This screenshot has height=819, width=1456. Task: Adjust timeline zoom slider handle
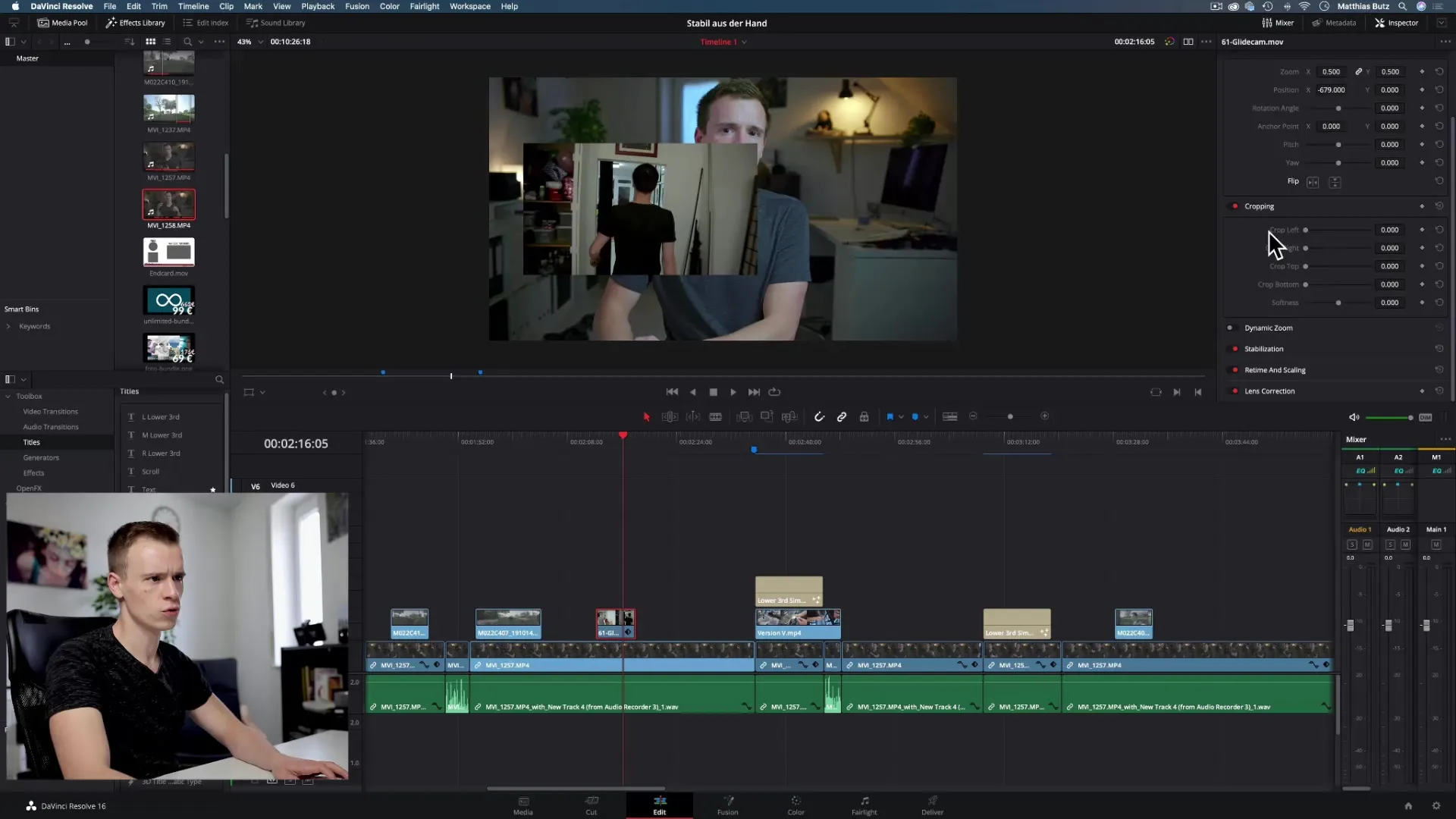tap(1010, 416)
